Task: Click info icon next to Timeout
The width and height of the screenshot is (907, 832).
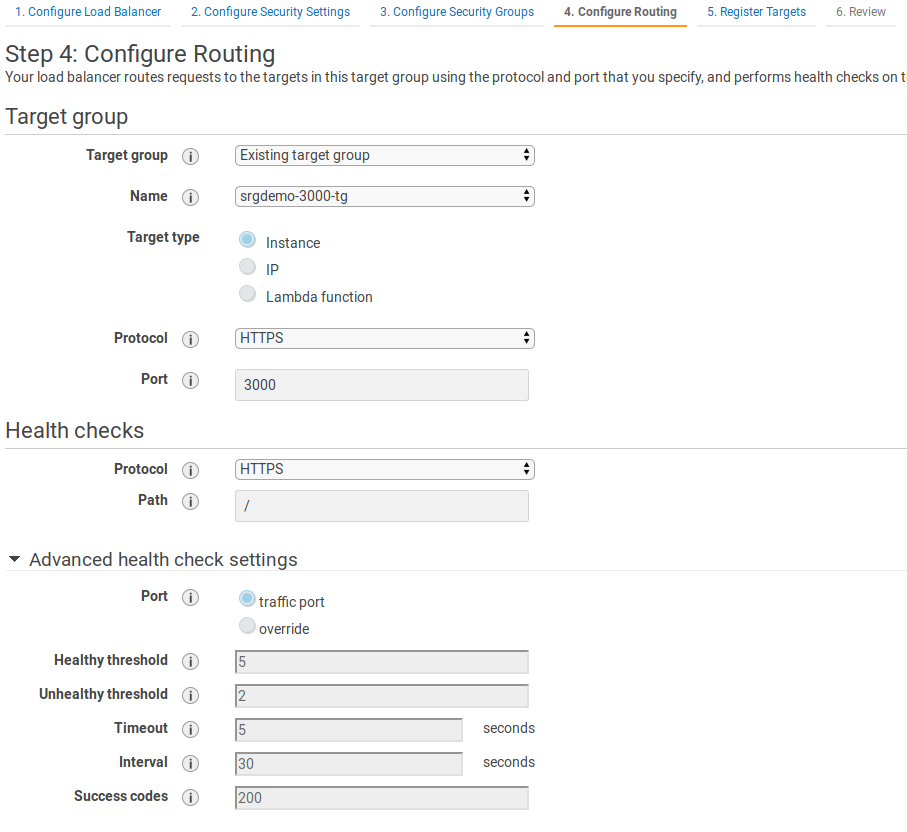Action: [190, 729]
